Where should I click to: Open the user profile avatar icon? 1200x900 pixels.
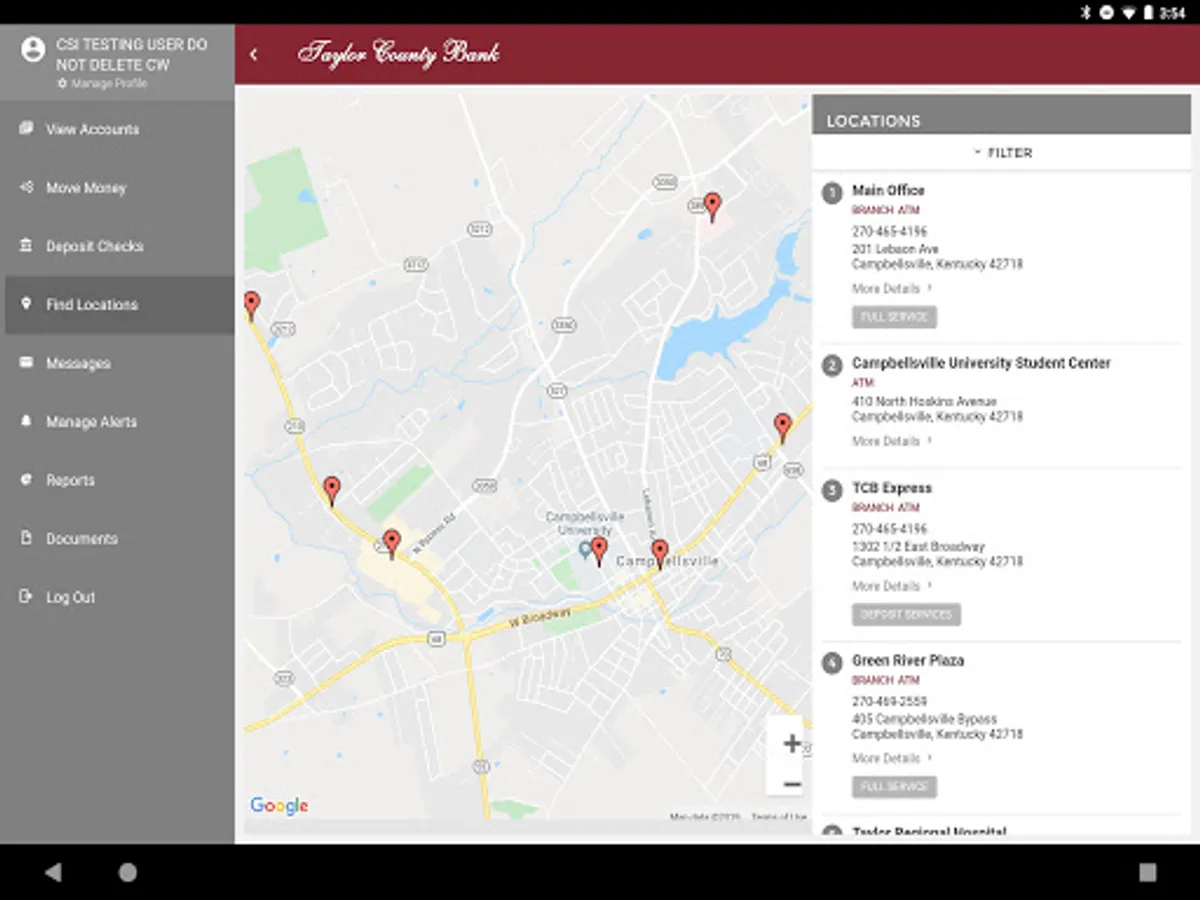click(x=33, y=49)
